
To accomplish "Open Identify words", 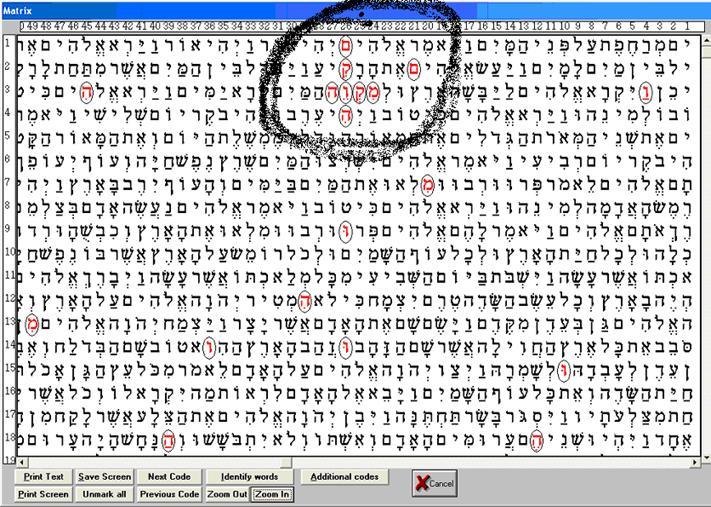I will tap(250, 477).
